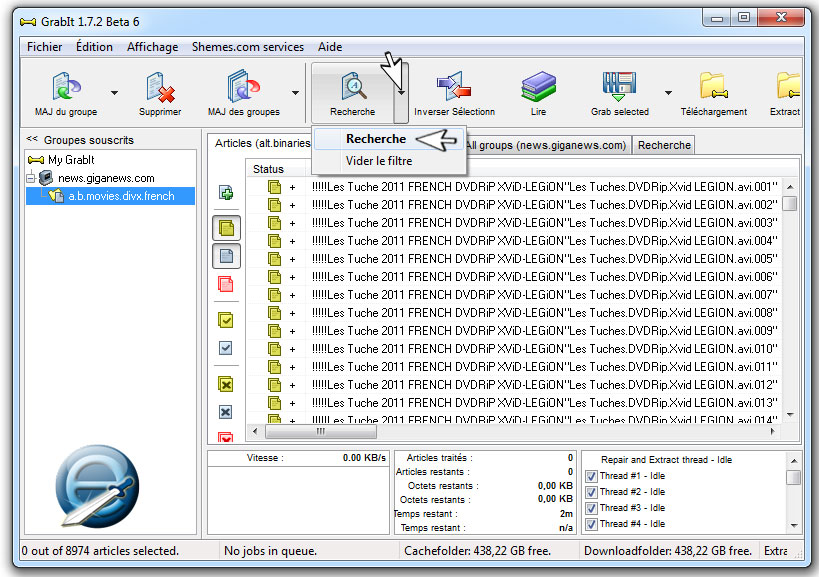This screenshot has height=577, width=819.
Task: Collapse Groupes souscrits panel with << arrows
Action: coord(32,139)
